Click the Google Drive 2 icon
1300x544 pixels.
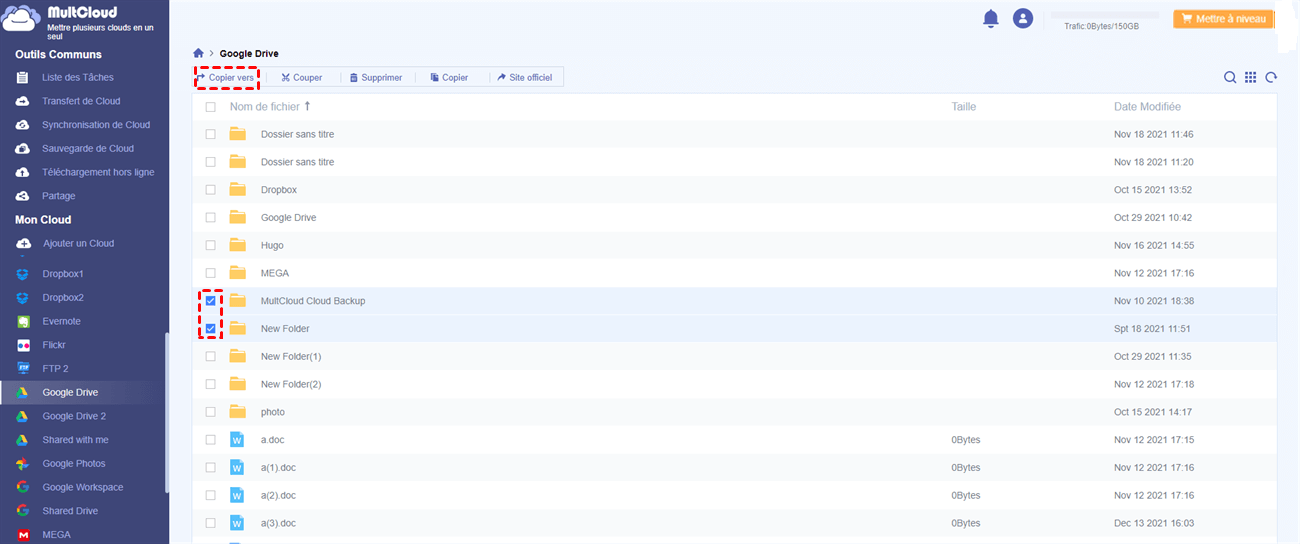click(23, 416)
